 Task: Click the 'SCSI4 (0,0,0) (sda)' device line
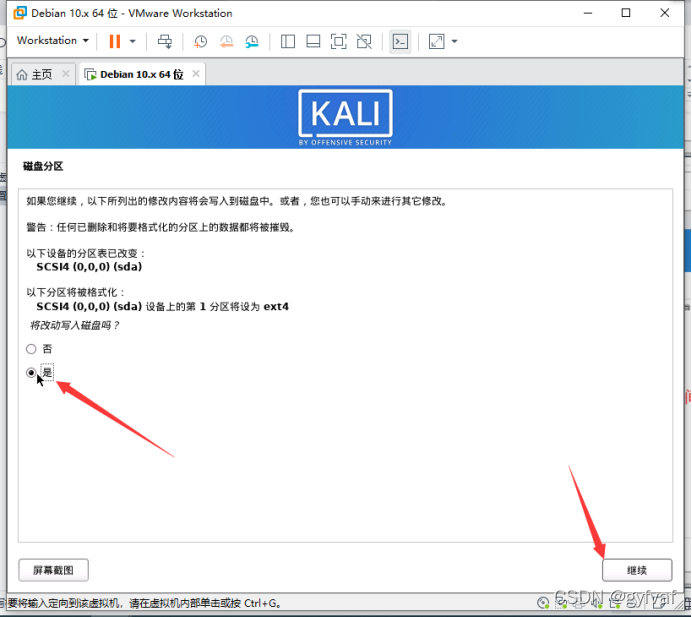coord(89,267)
